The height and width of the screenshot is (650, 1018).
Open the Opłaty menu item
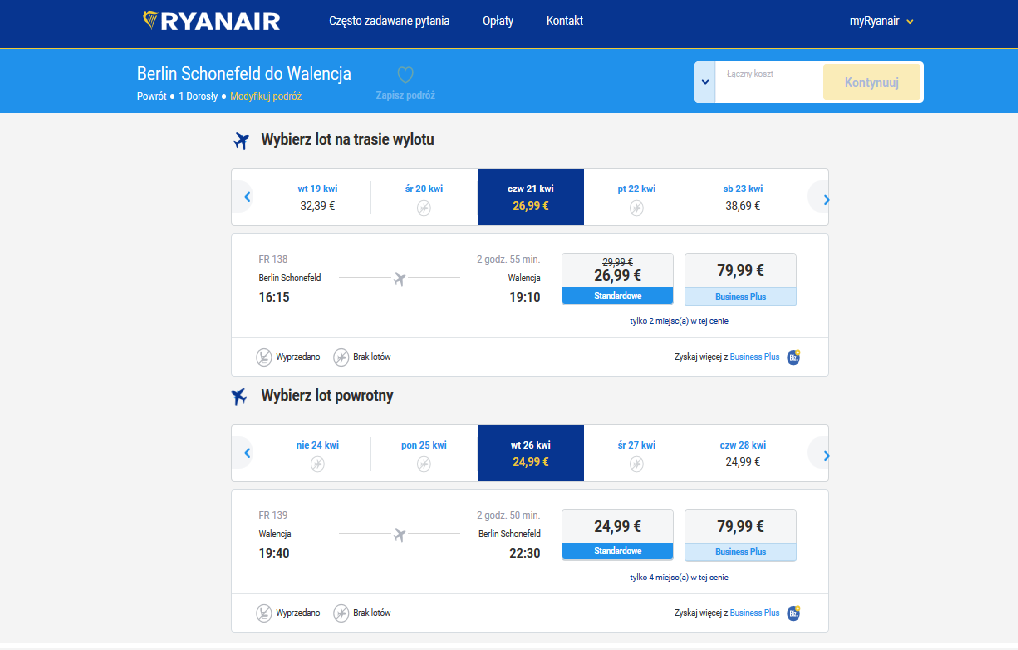[x=498, y=21]
